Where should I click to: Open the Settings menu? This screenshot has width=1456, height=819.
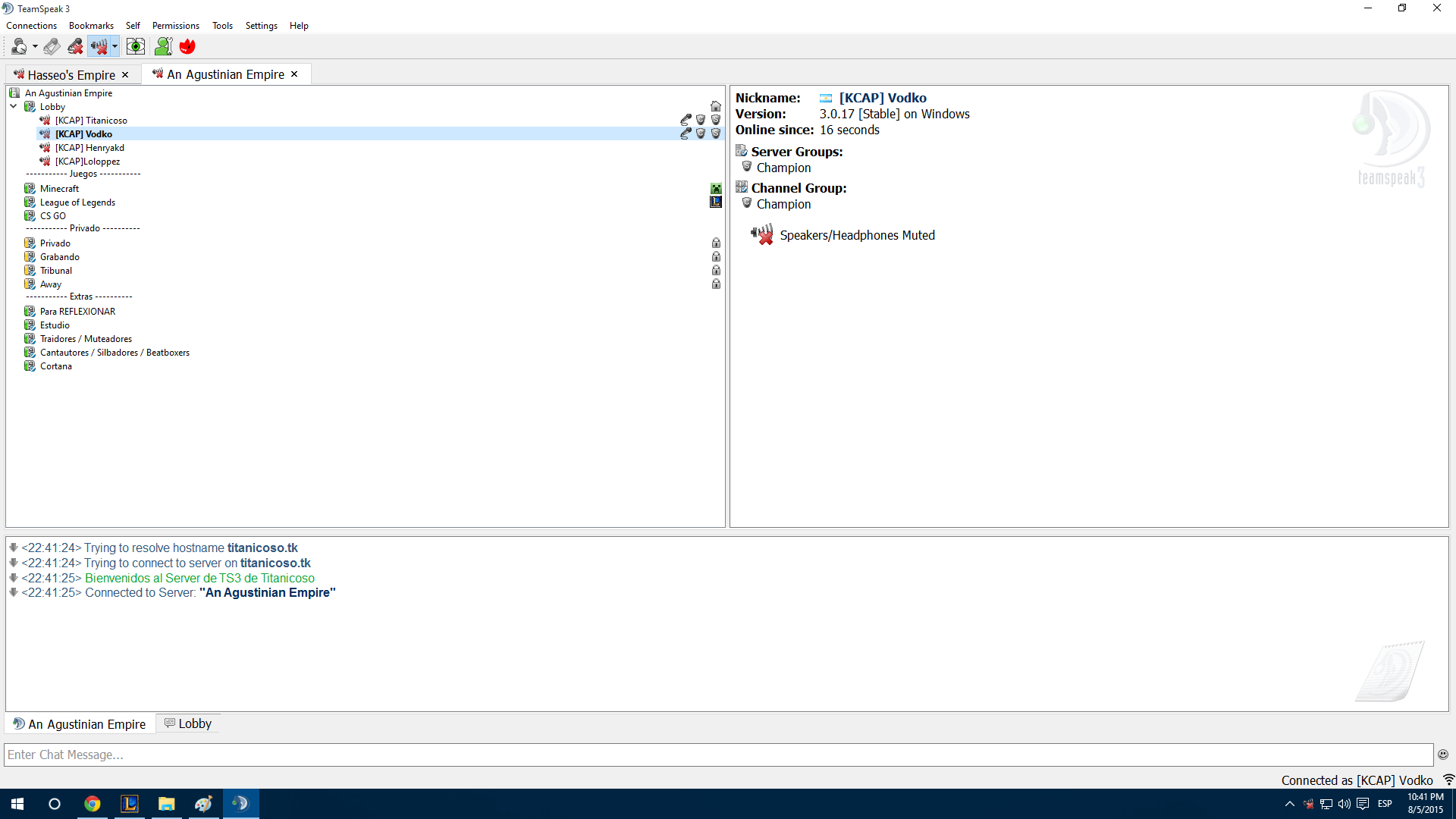pos(261,26)
